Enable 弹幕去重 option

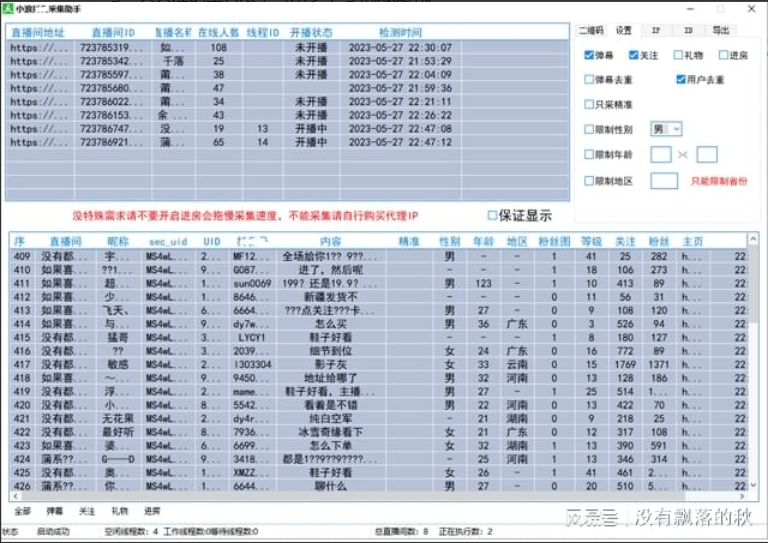(589, 79)
